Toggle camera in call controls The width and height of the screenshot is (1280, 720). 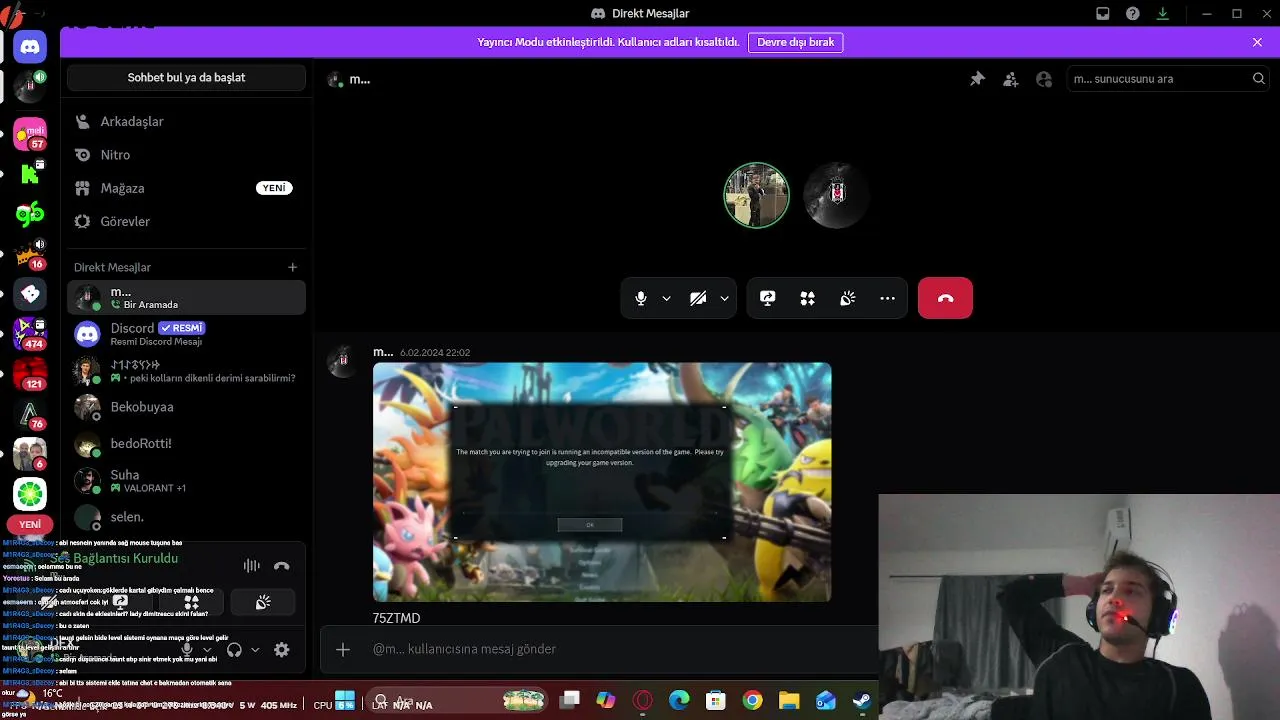coord(698,298)
